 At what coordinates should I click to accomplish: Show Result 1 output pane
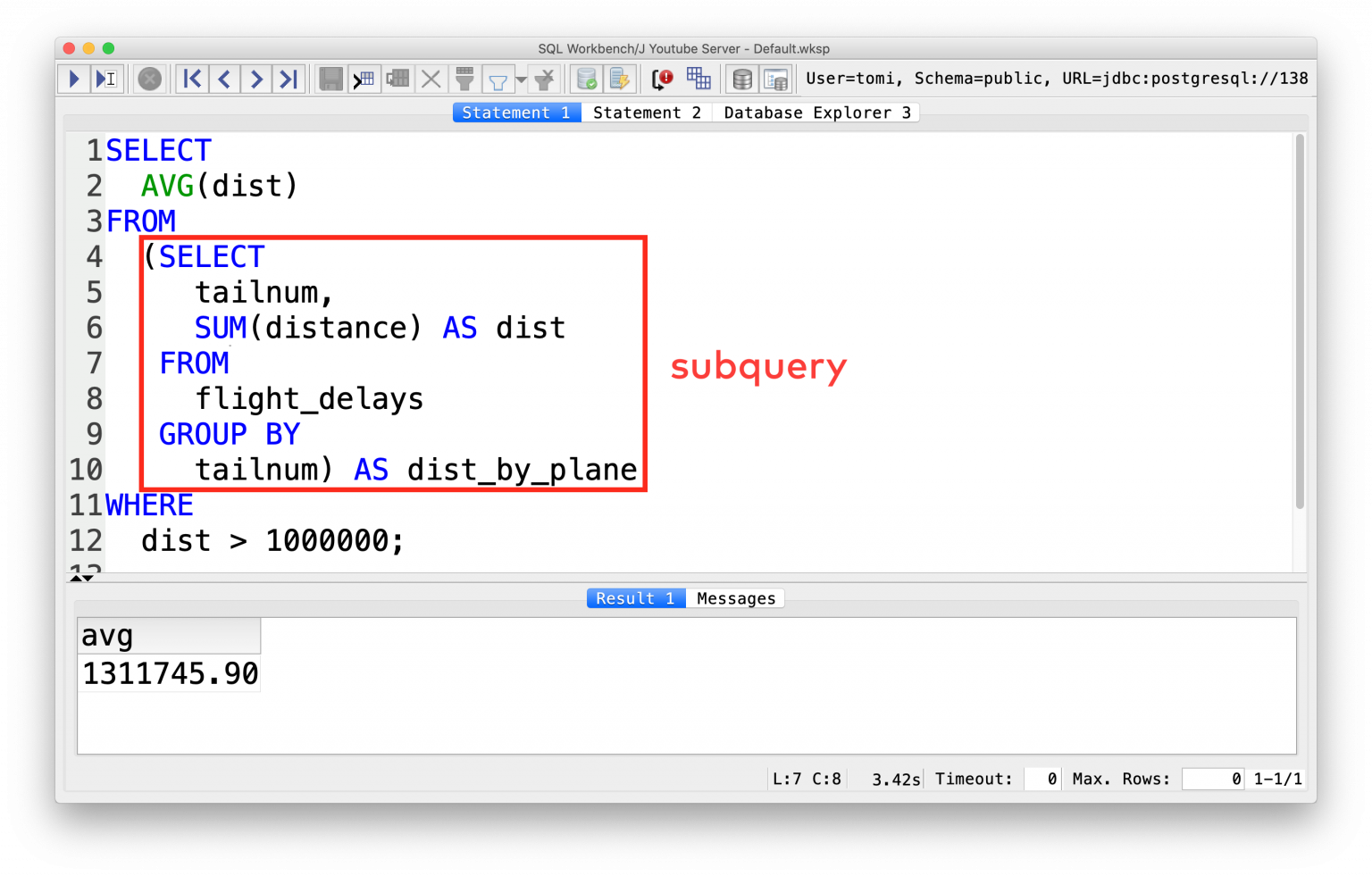pos(635,597)
